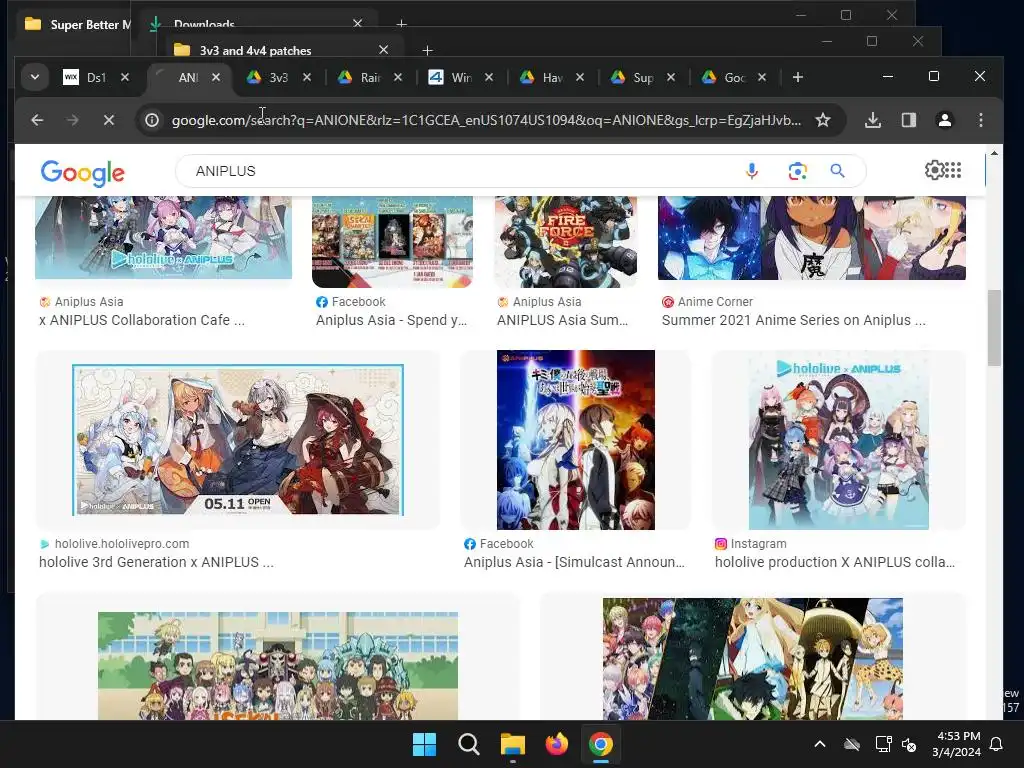
Task: Switch to the 3v3 Drive tab
Action: coord(268,77)
